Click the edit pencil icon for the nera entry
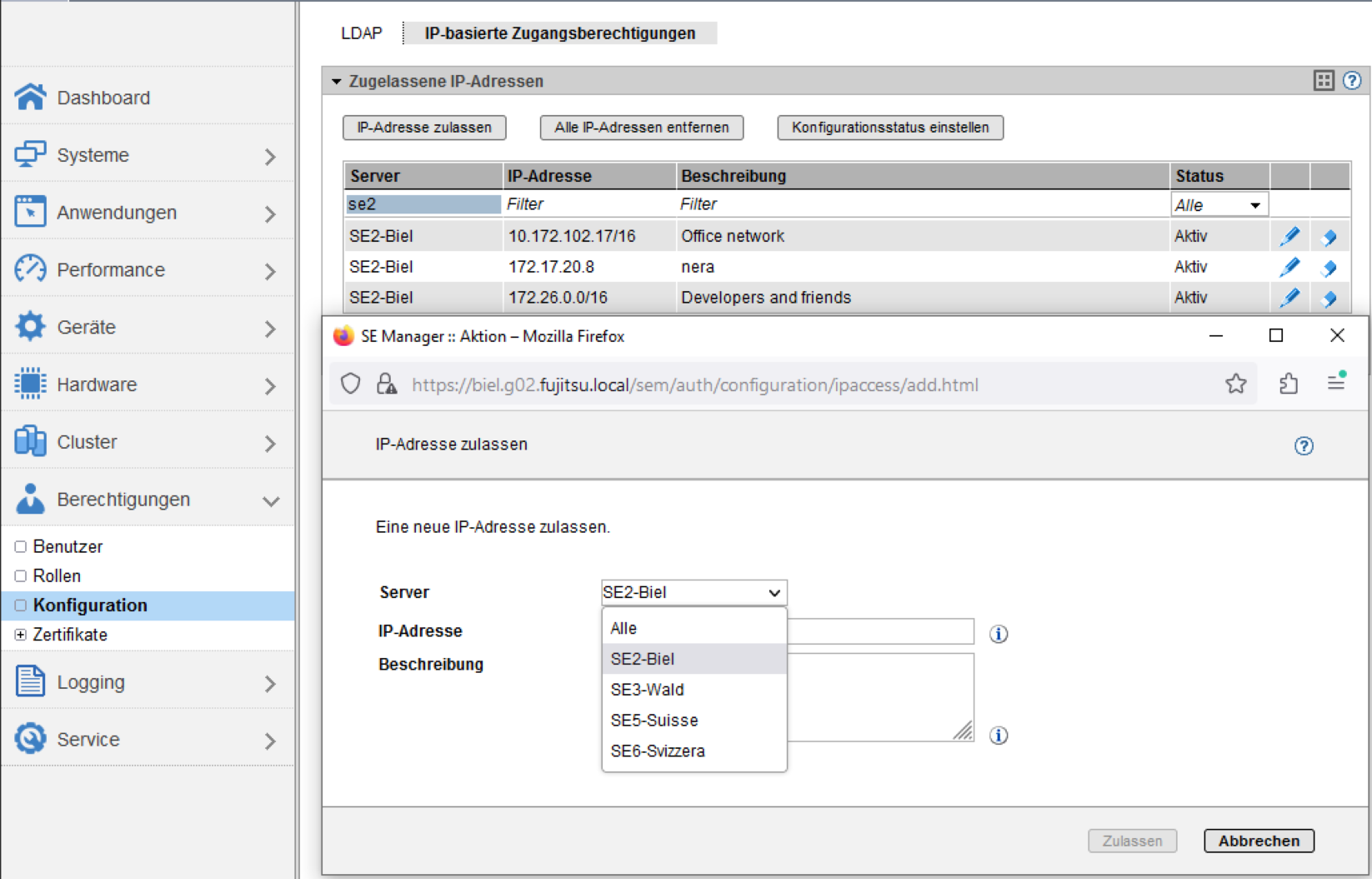 coord(1289,267)
